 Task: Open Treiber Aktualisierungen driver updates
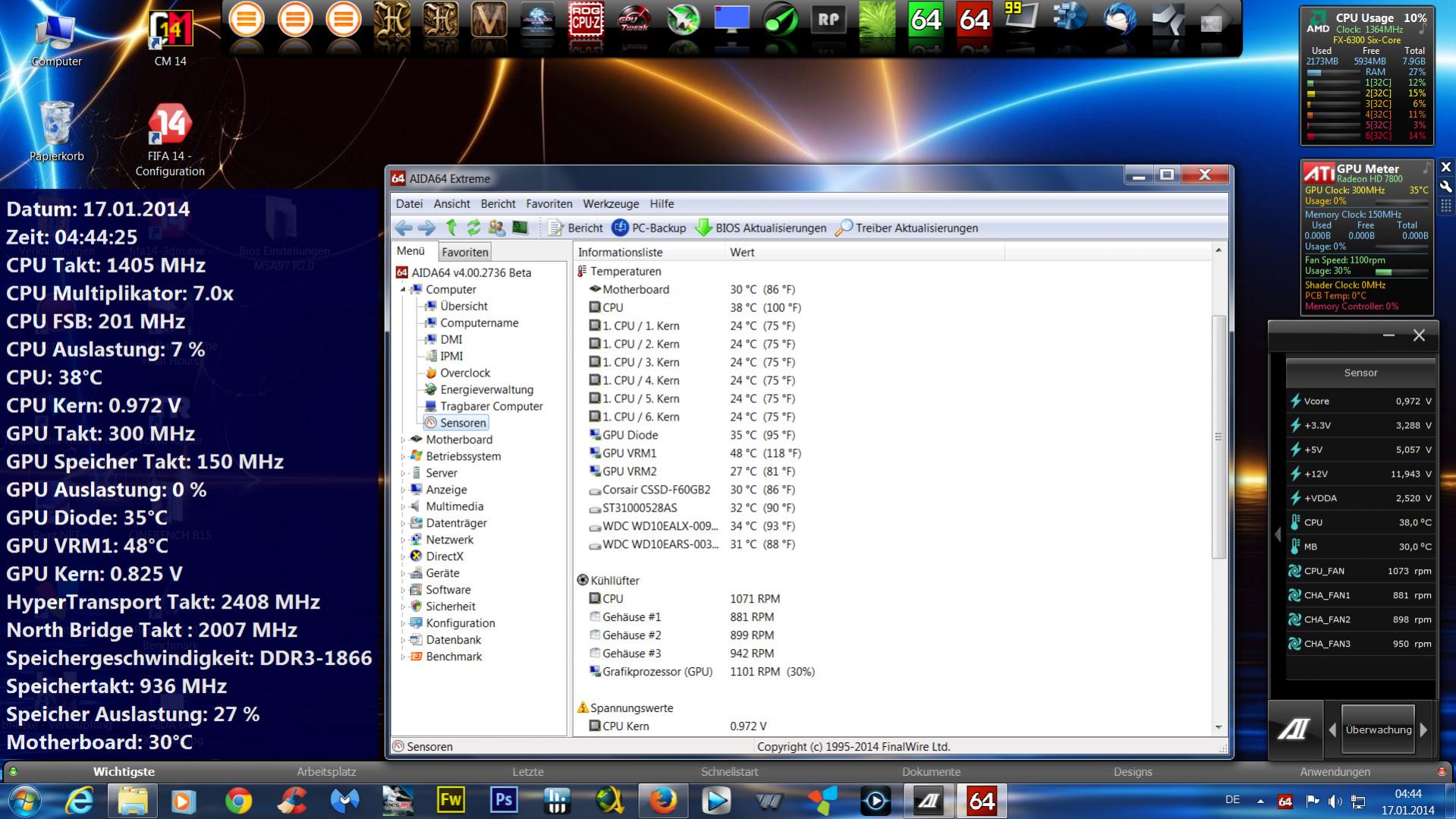[x=907, y=228]
